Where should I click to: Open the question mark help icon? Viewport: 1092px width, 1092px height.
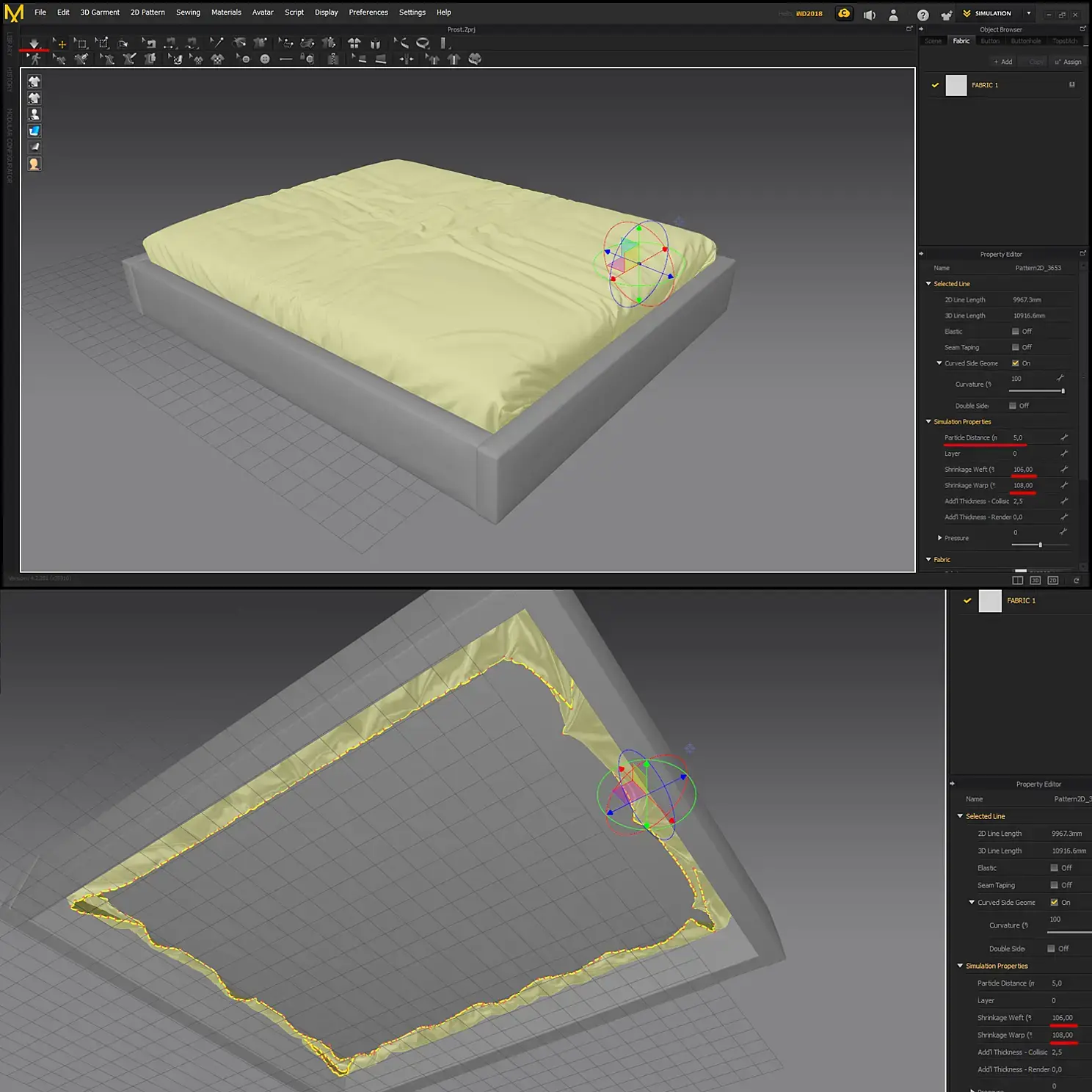923,15
